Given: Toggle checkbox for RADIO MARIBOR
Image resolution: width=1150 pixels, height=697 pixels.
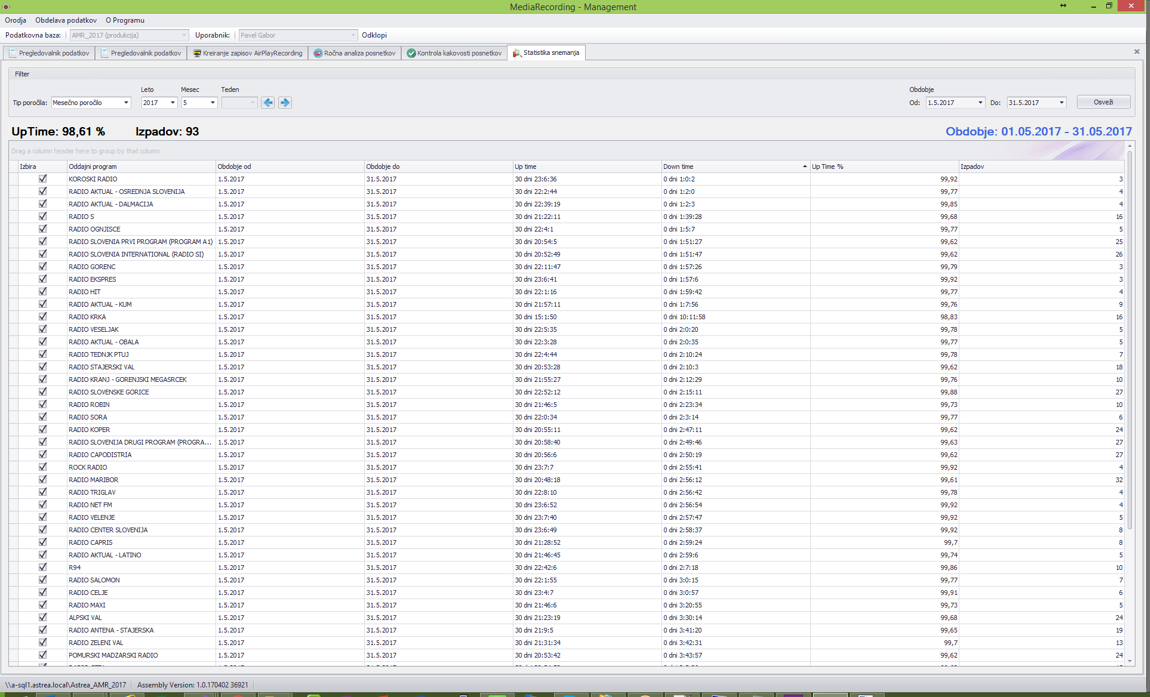Looking at the screenshot, I should (43, 479).
